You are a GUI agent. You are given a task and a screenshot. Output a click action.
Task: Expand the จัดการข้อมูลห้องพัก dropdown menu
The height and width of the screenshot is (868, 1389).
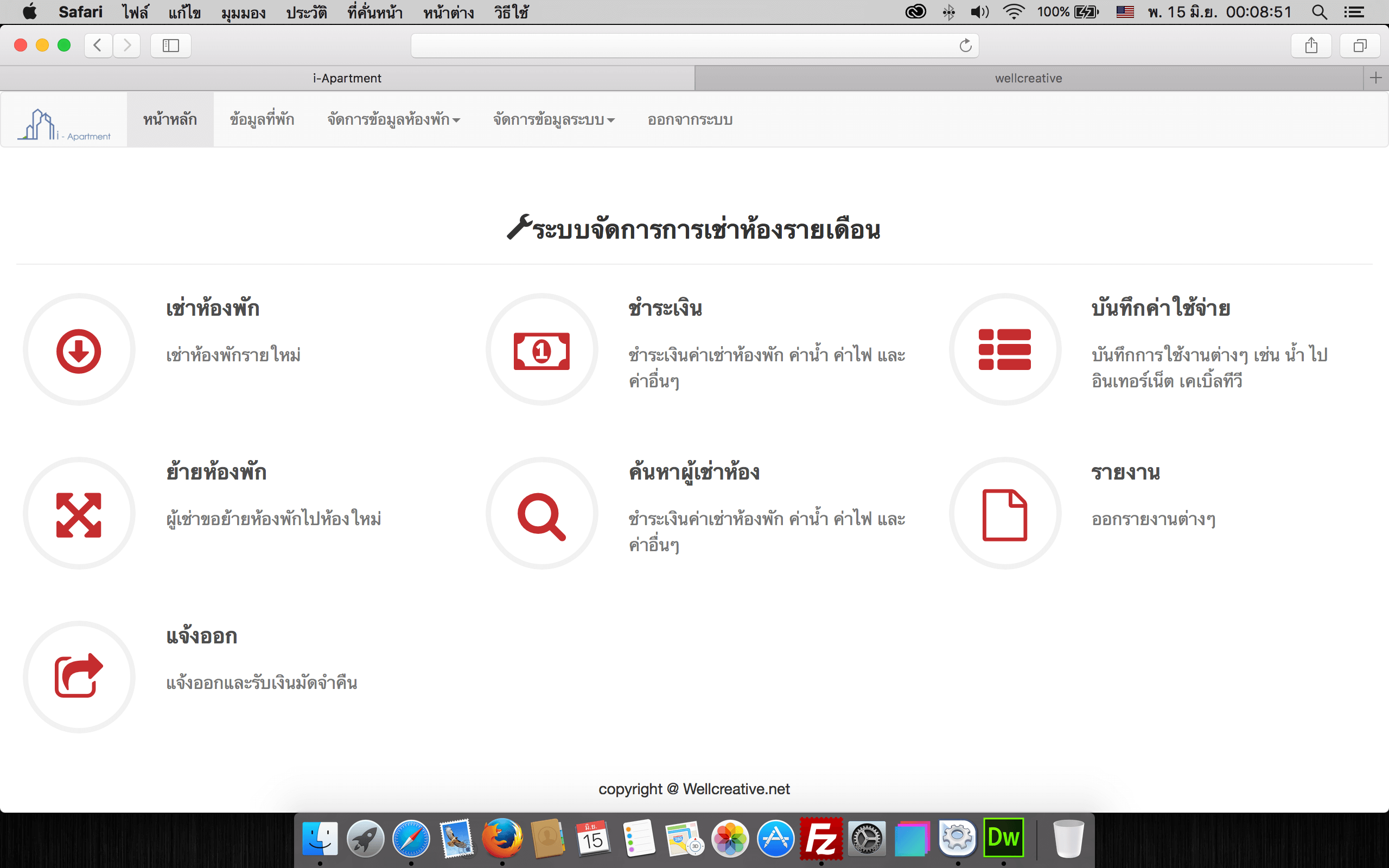tap(393, 119)
